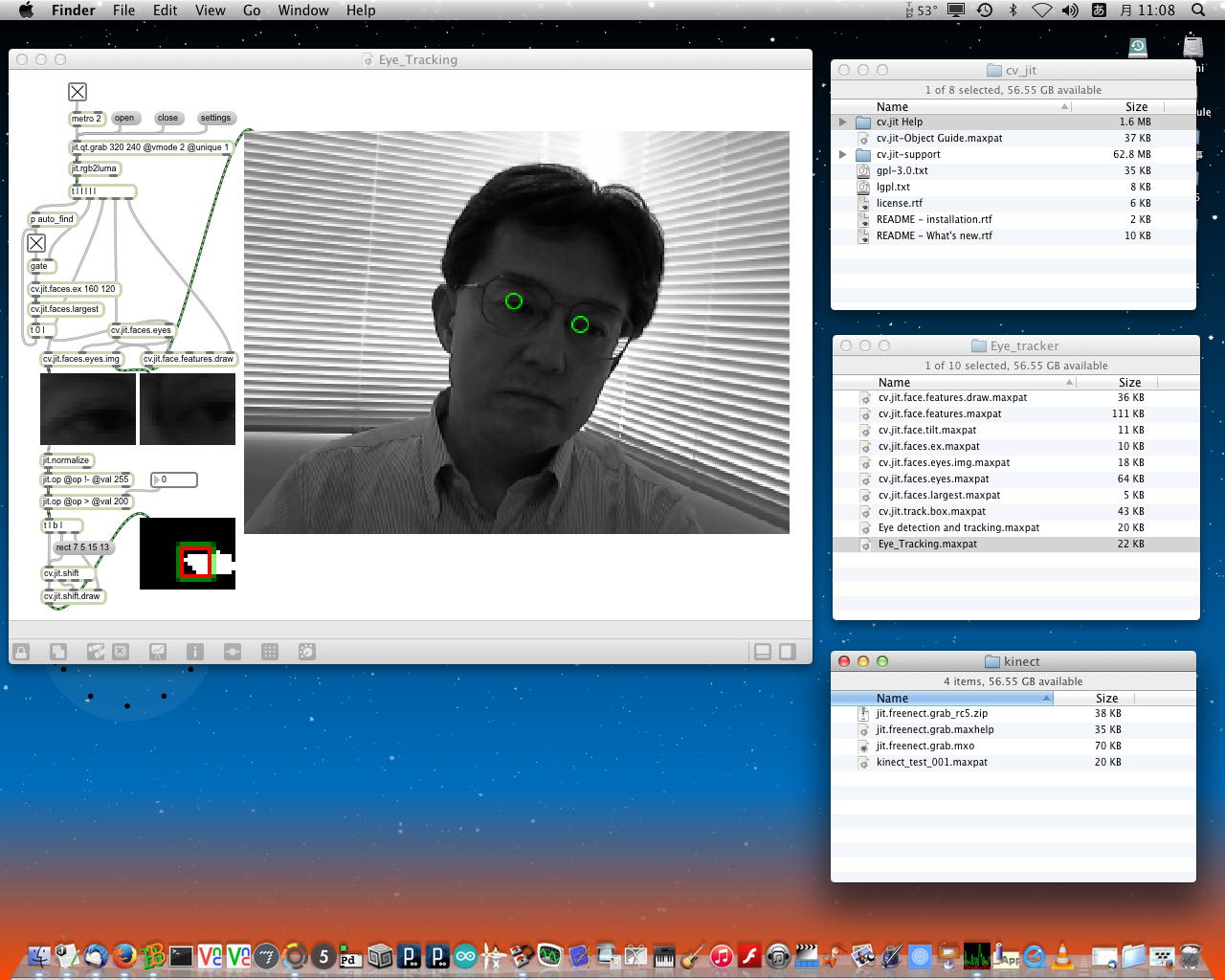The width and height of the screenshot is (1225, 980).
Task: Toggle the grid icon in patcher toolbar
Action: (270, 652)
